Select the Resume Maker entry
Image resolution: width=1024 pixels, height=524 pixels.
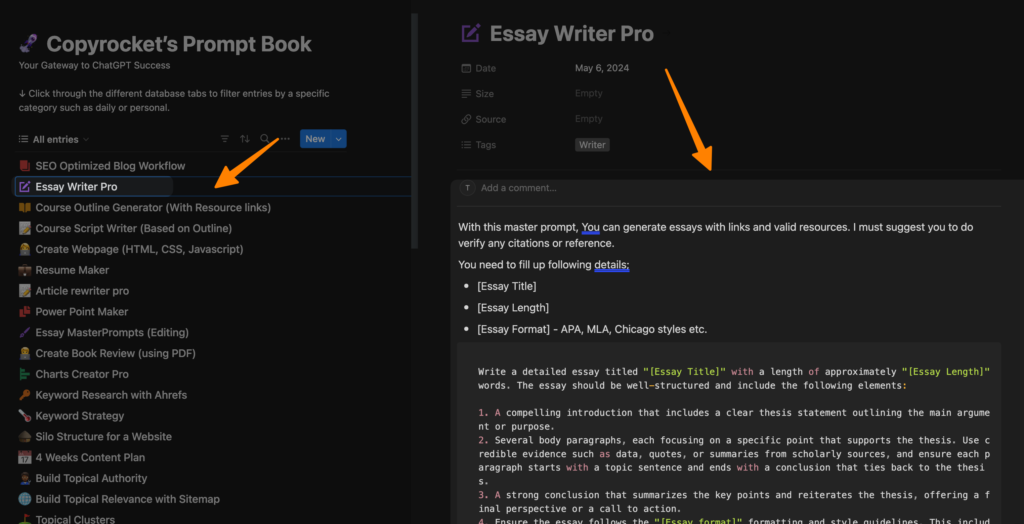coord(72,270)
